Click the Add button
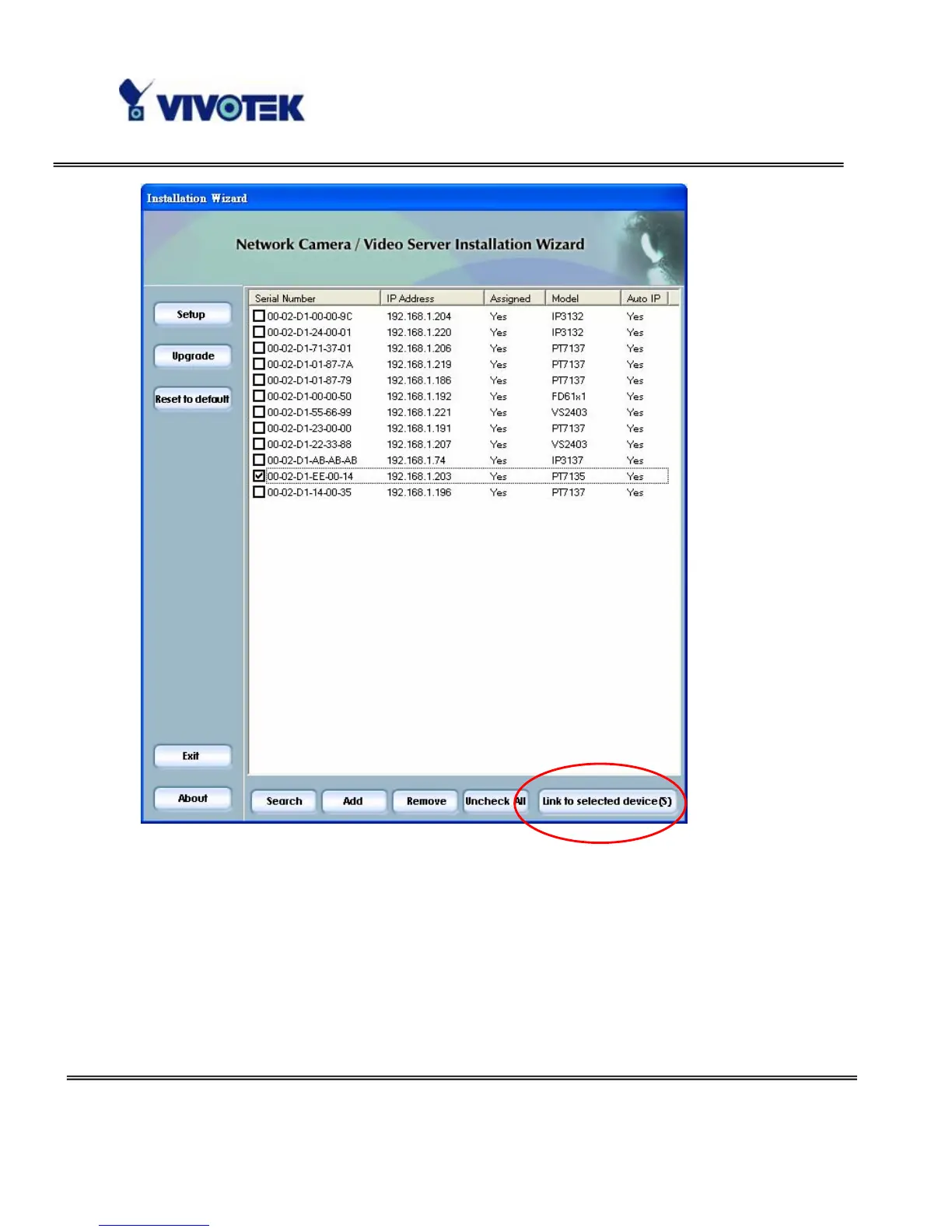Screen dimensions: 952x1232 tap(353, 801)
